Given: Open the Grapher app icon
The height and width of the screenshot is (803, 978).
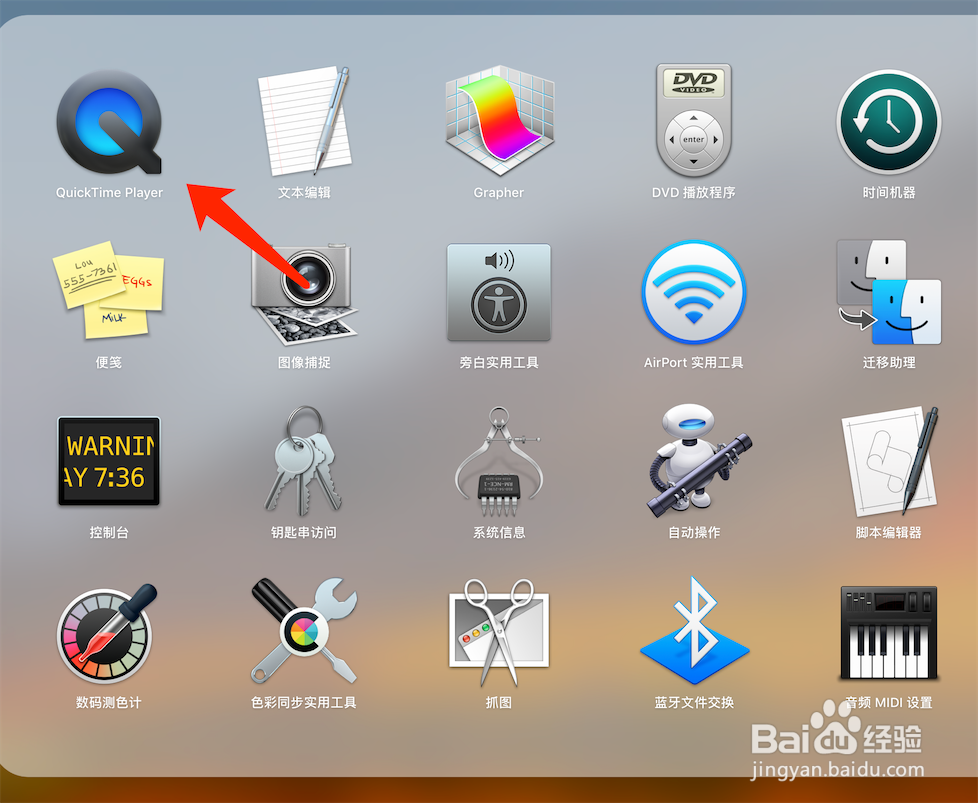Looking at the screenshot, I should pos(499,120).
